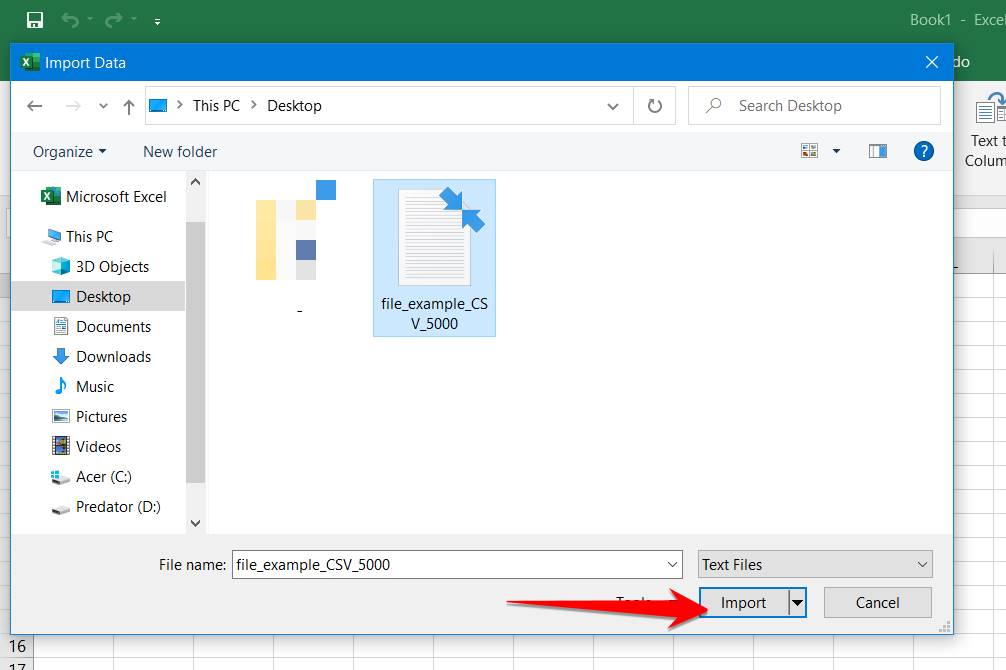Toggle the preview pane

[x=878, y=151]
